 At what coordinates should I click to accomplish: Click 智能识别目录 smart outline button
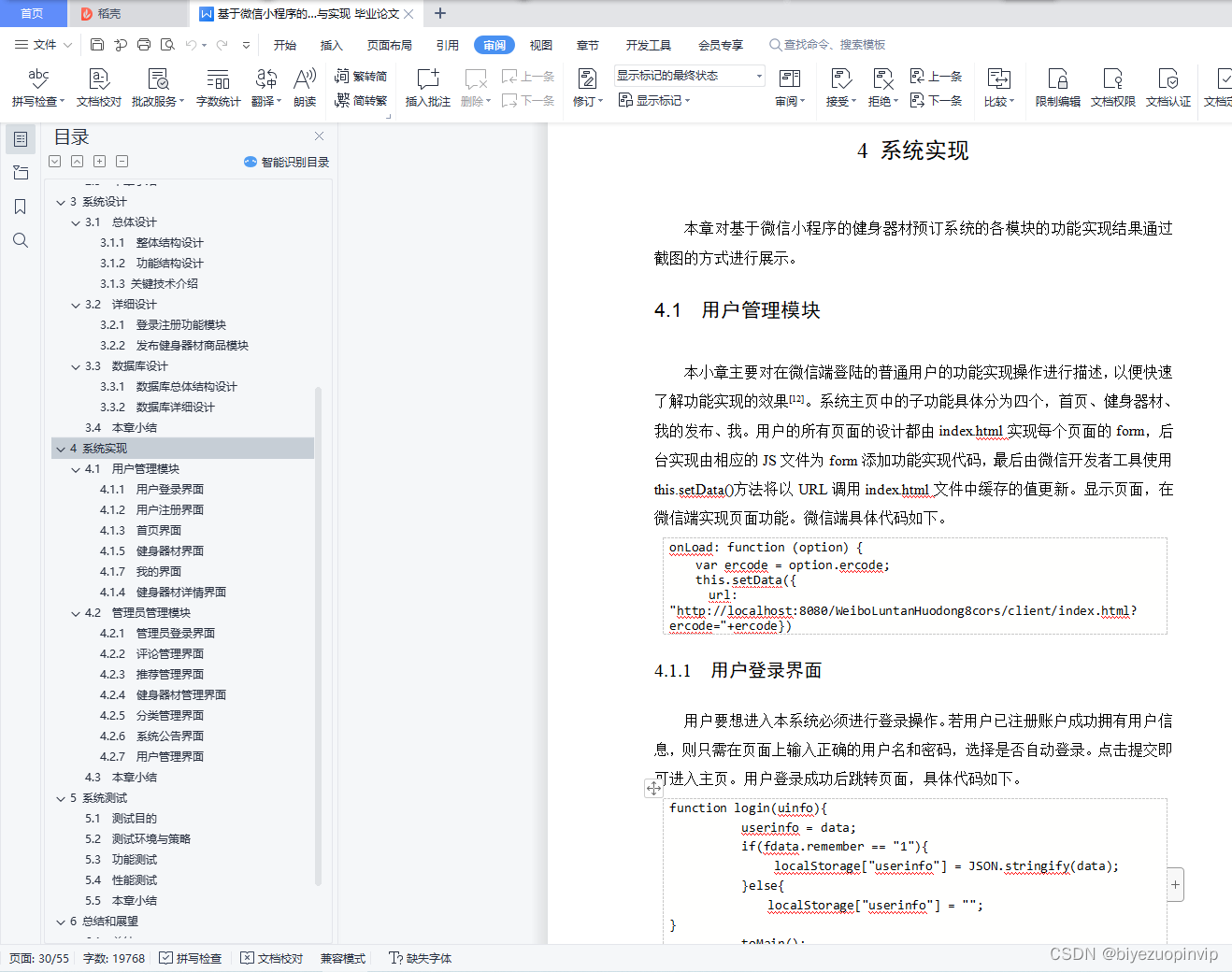pyautogui.click(x=287, y=162)
